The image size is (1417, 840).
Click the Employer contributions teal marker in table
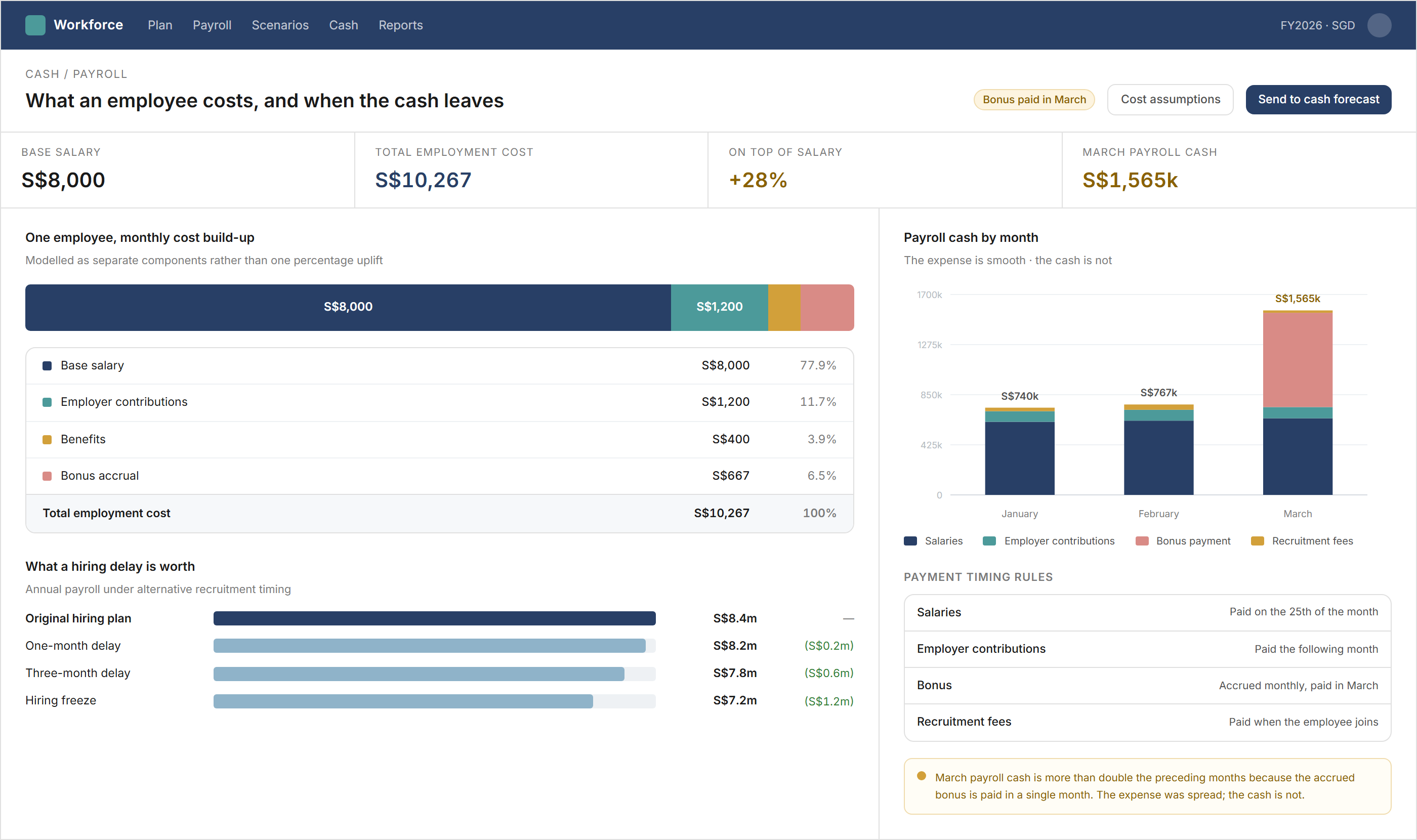(47, 402)
